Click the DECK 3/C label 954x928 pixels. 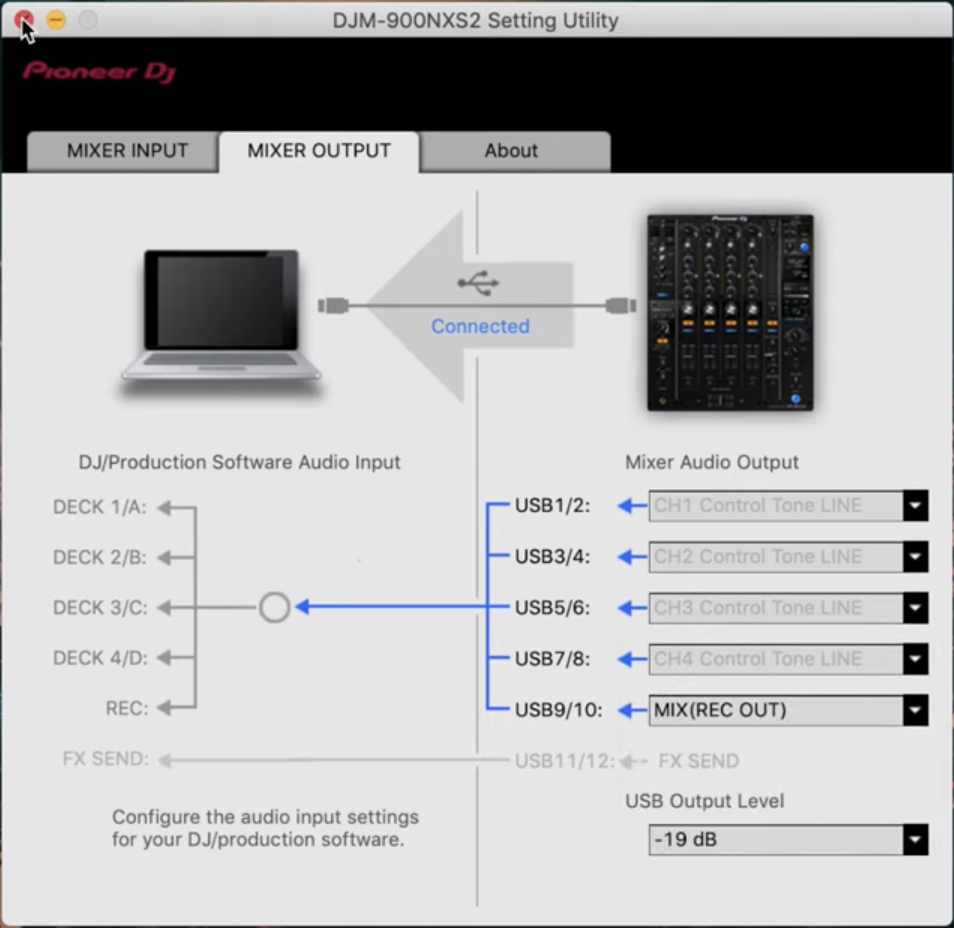100,607
